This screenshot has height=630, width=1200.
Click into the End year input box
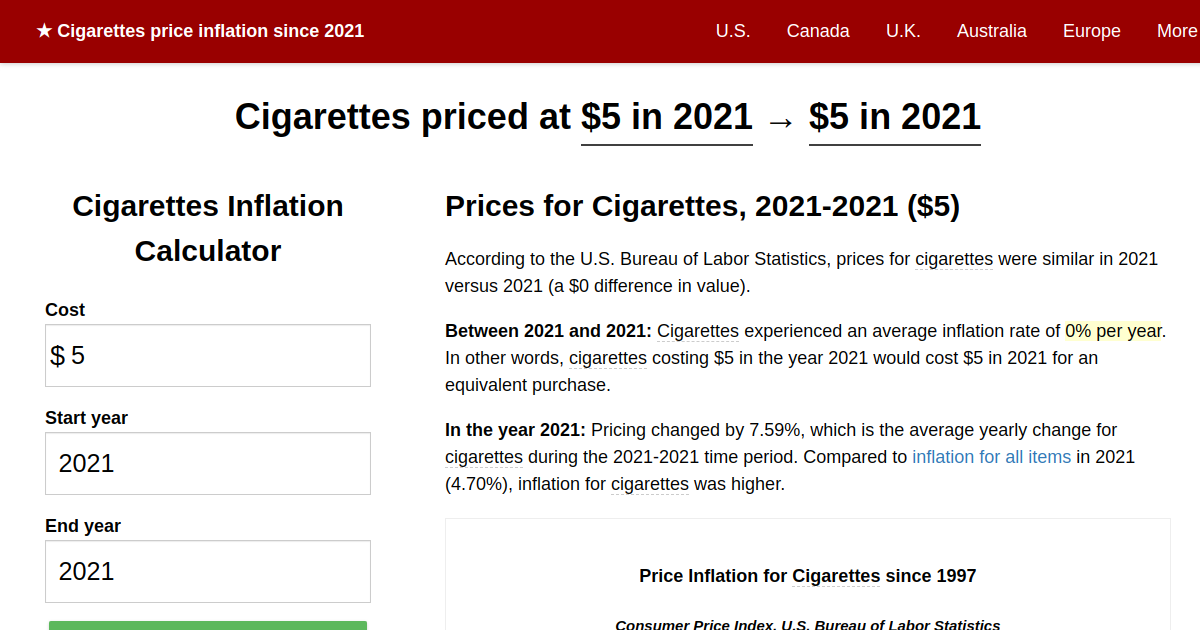coord(207,571)
